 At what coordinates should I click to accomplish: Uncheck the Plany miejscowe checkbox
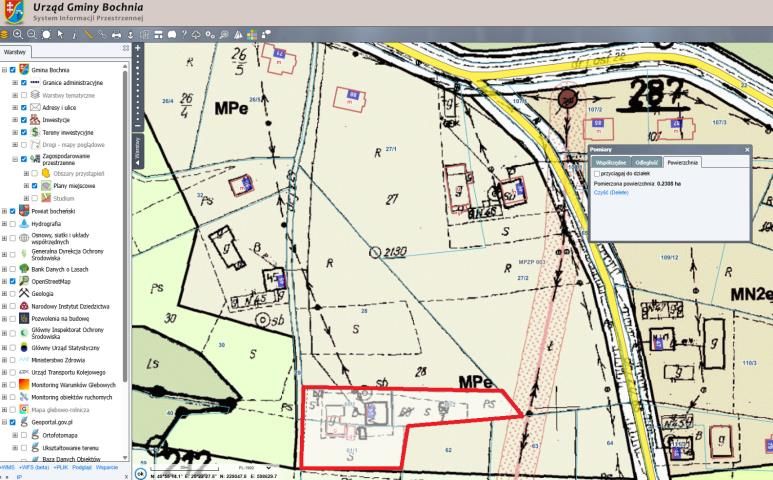click(x=35, y=186)
